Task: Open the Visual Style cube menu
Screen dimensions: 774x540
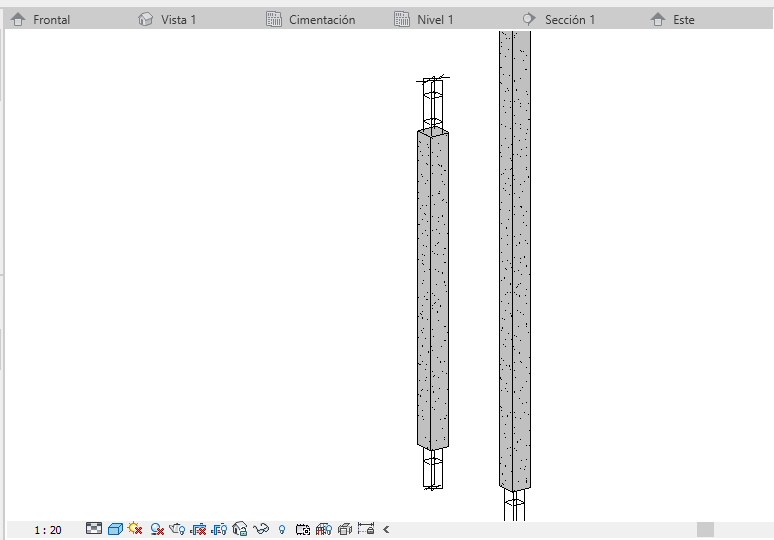Action: pyautogui.click(x=115, y=529)
